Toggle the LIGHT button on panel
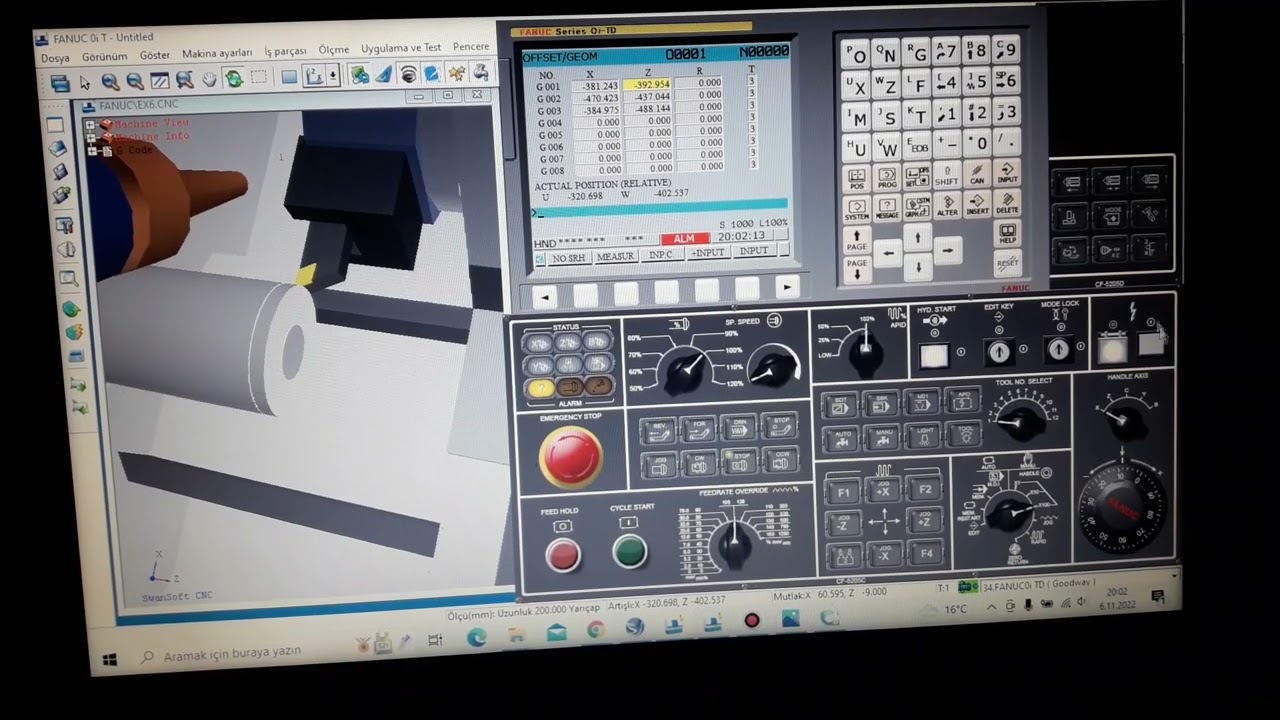Screen dimensions: 1280x720 pyautogui.click(x=923, y=436)
